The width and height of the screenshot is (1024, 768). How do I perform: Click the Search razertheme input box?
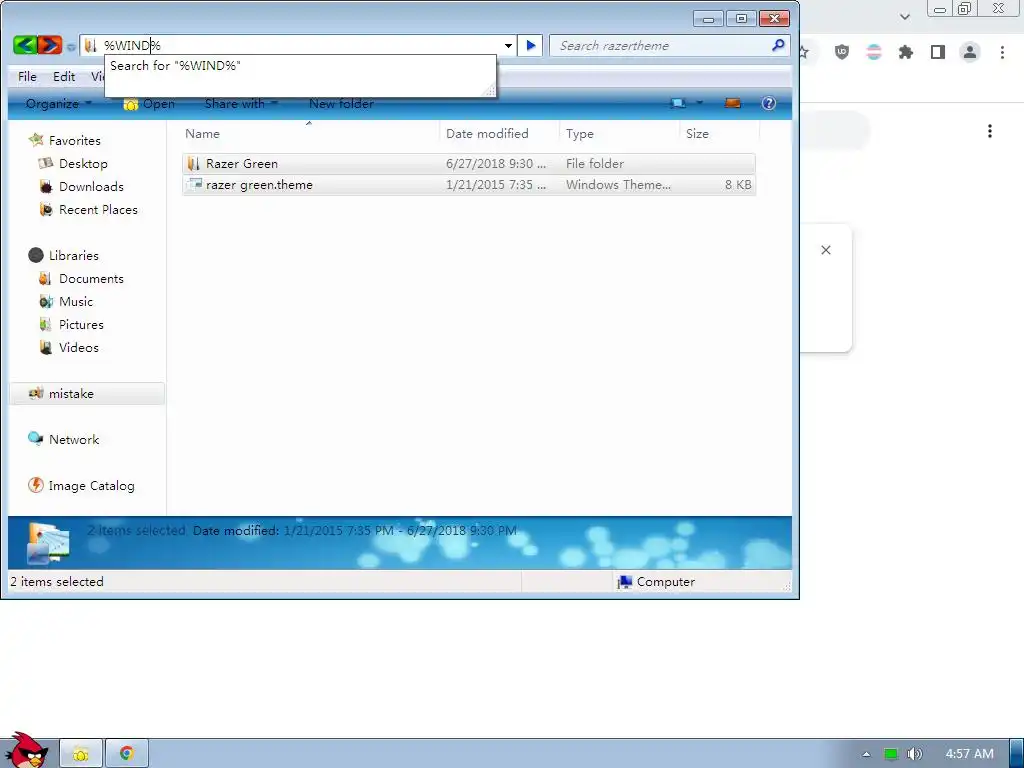pyautogui.click(x=660, y=46)
